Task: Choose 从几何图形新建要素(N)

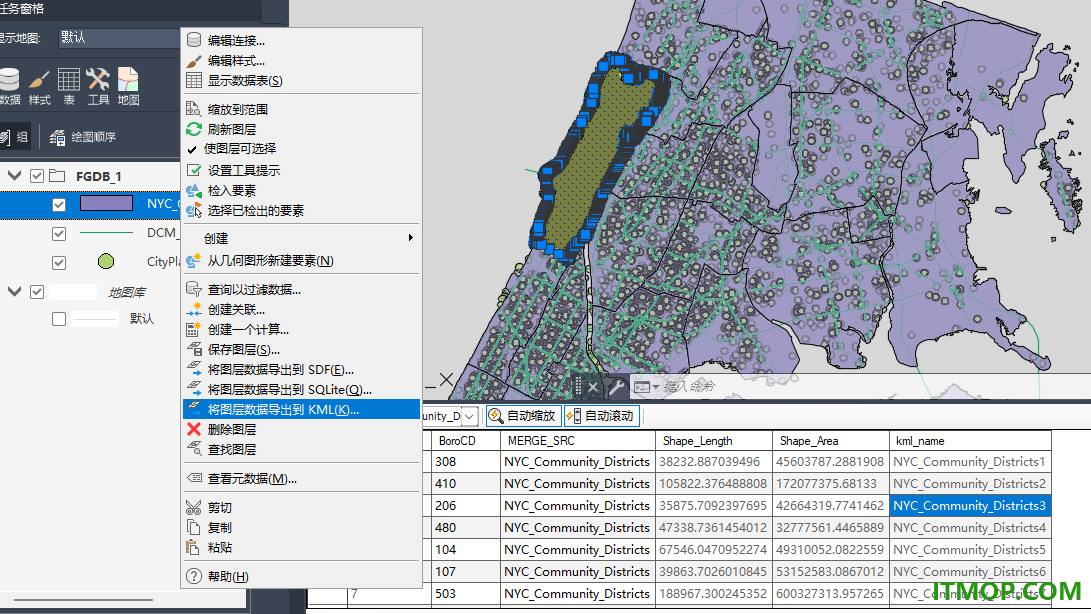Action: [301, 260]
